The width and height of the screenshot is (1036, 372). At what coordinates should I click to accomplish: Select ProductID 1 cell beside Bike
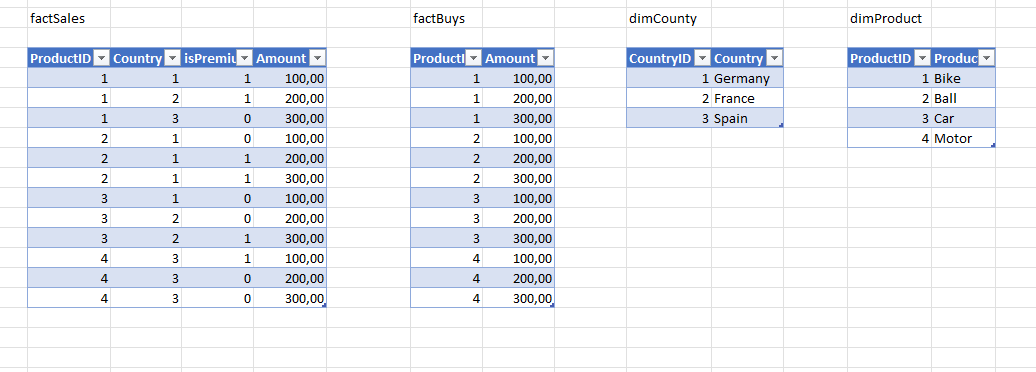click(889, 79)
